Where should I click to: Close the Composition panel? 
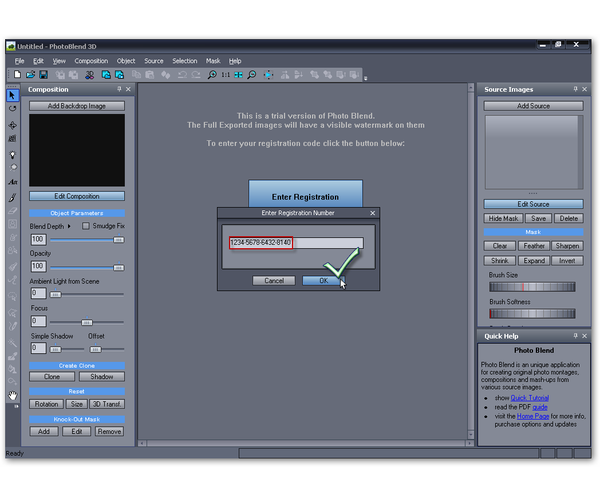click(128, 89)
